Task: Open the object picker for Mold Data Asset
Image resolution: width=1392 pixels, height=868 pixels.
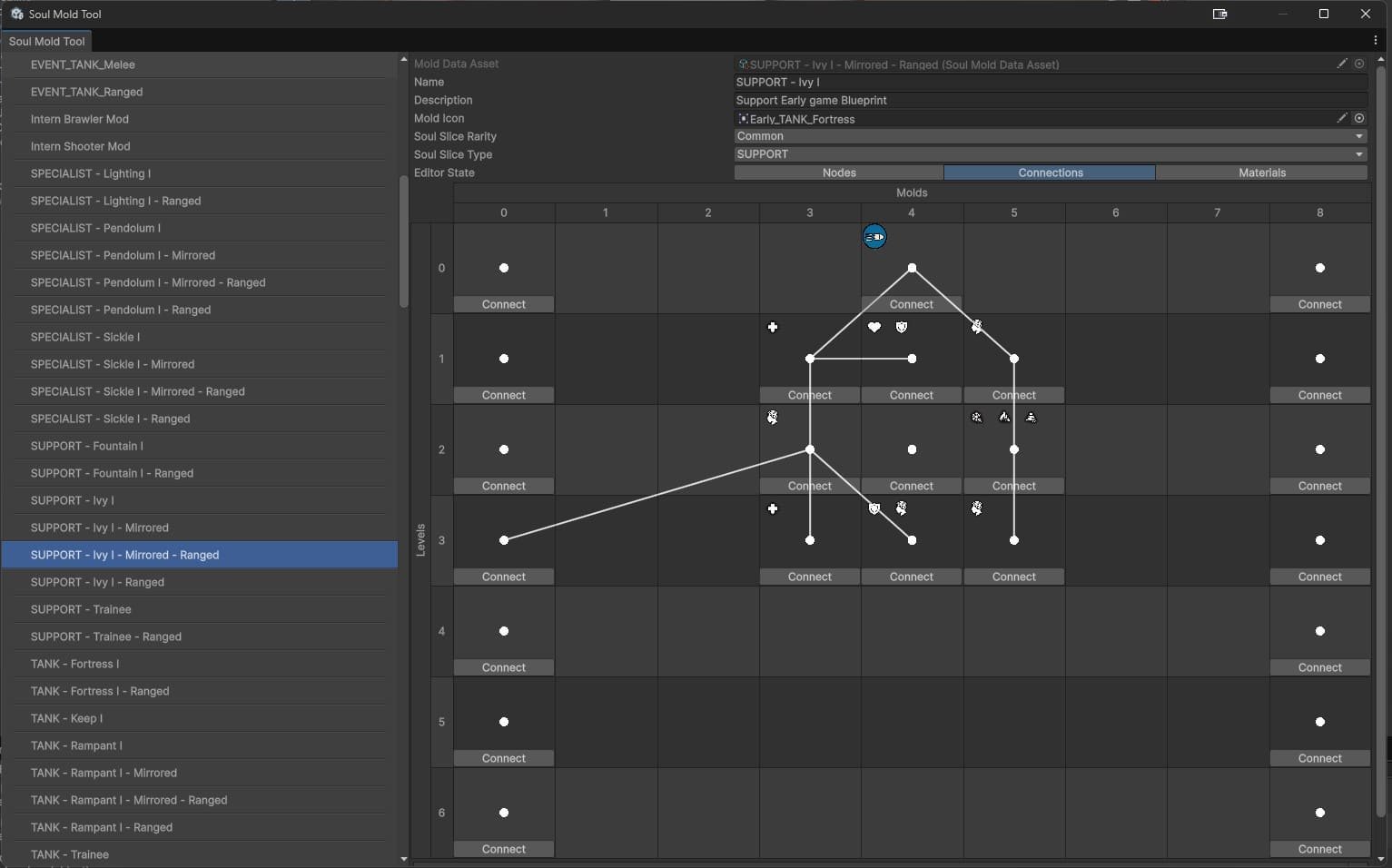Action: (x=1359, y=64)
